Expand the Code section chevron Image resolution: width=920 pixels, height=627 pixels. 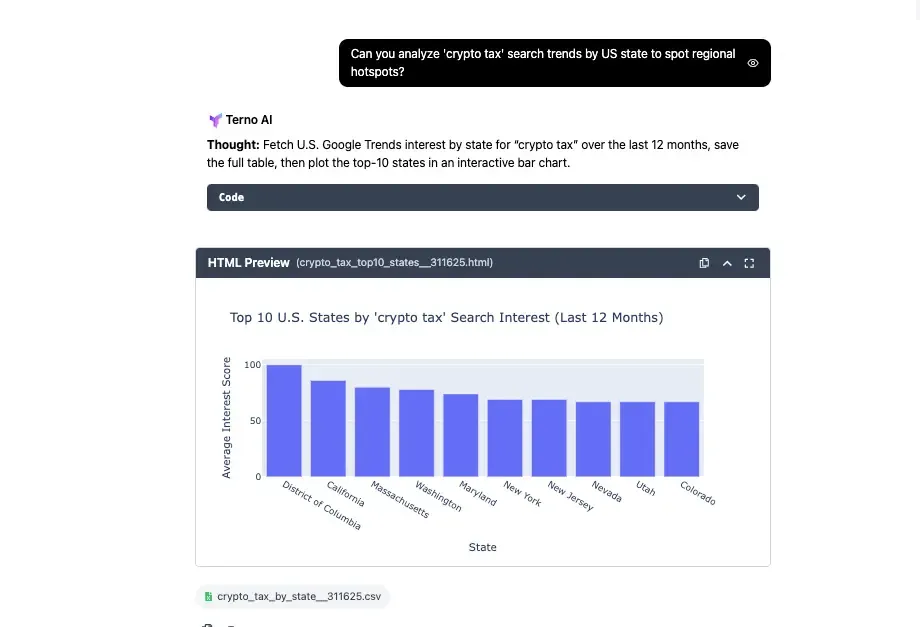pyautogui.click(x=741, y=197)
